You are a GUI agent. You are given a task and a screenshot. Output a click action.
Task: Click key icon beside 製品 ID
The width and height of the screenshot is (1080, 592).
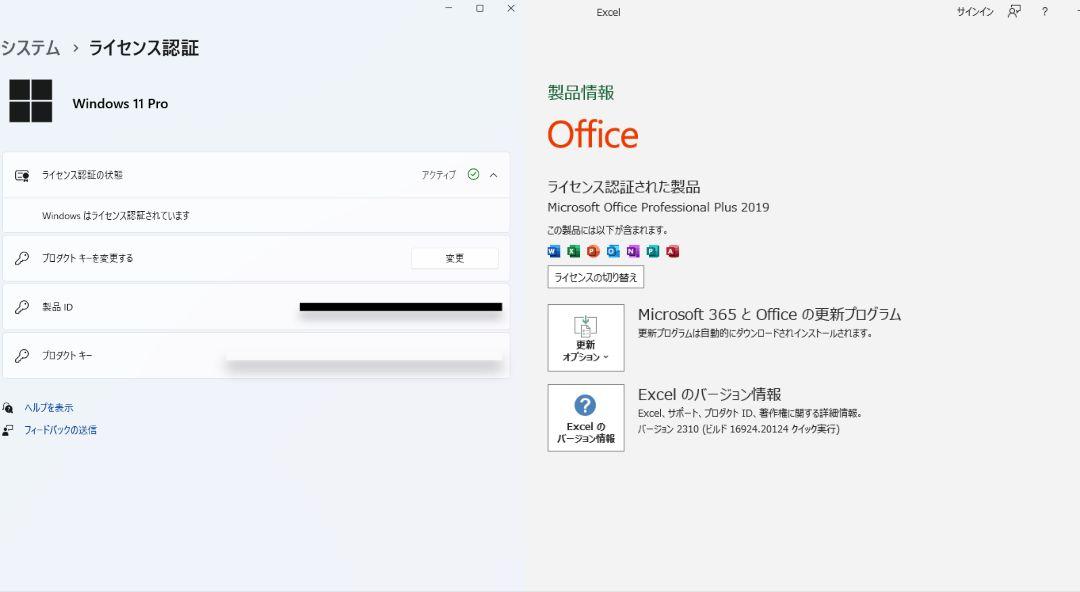coord(22,307)
